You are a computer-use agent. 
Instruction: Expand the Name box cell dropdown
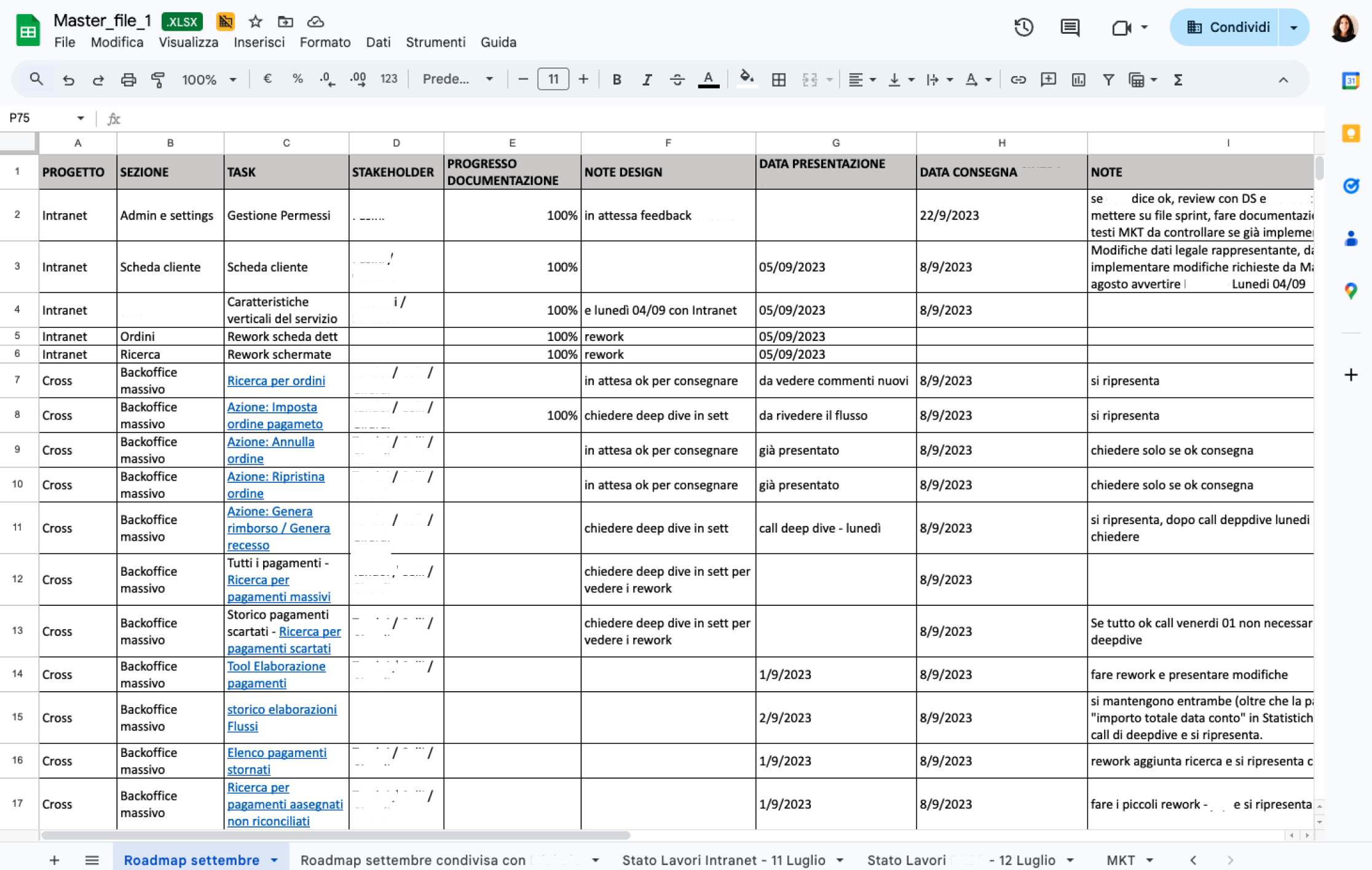[81, 118]
